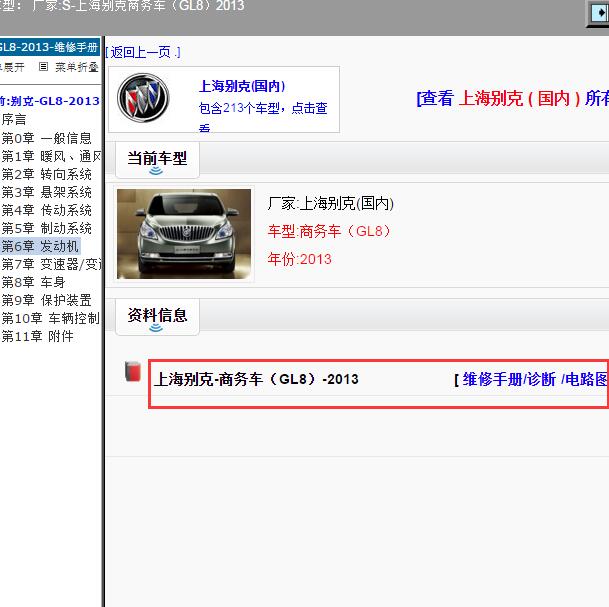Select the 资料信息 tab

click(x=157, y=316)
